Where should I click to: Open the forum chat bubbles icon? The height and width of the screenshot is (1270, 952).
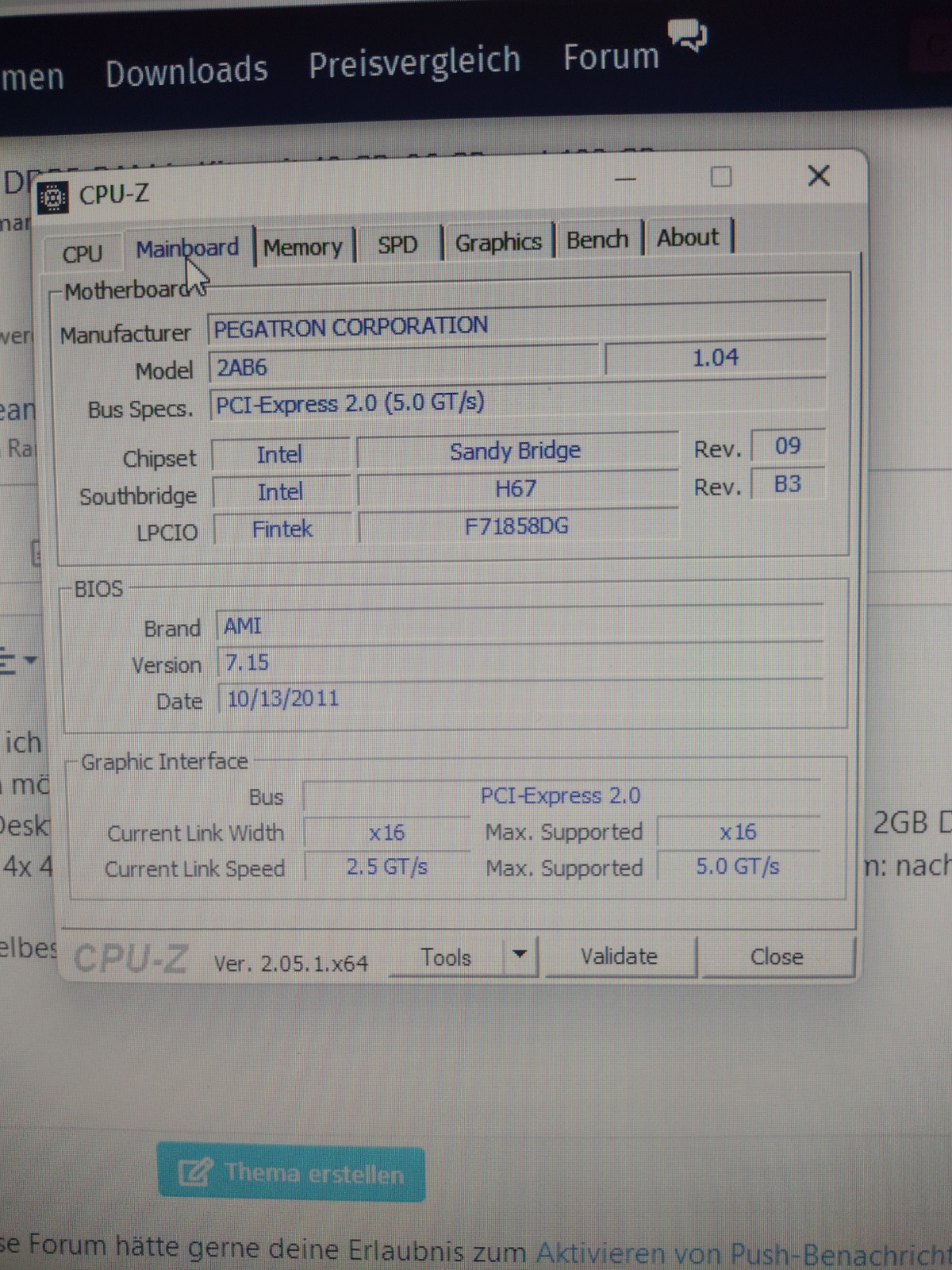click(687, 34)
